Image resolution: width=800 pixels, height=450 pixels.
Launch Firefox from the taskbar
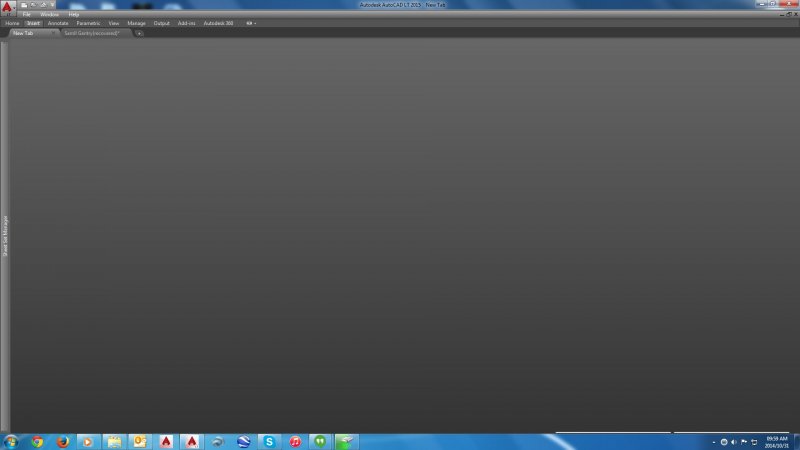click(x=63, y=442)
